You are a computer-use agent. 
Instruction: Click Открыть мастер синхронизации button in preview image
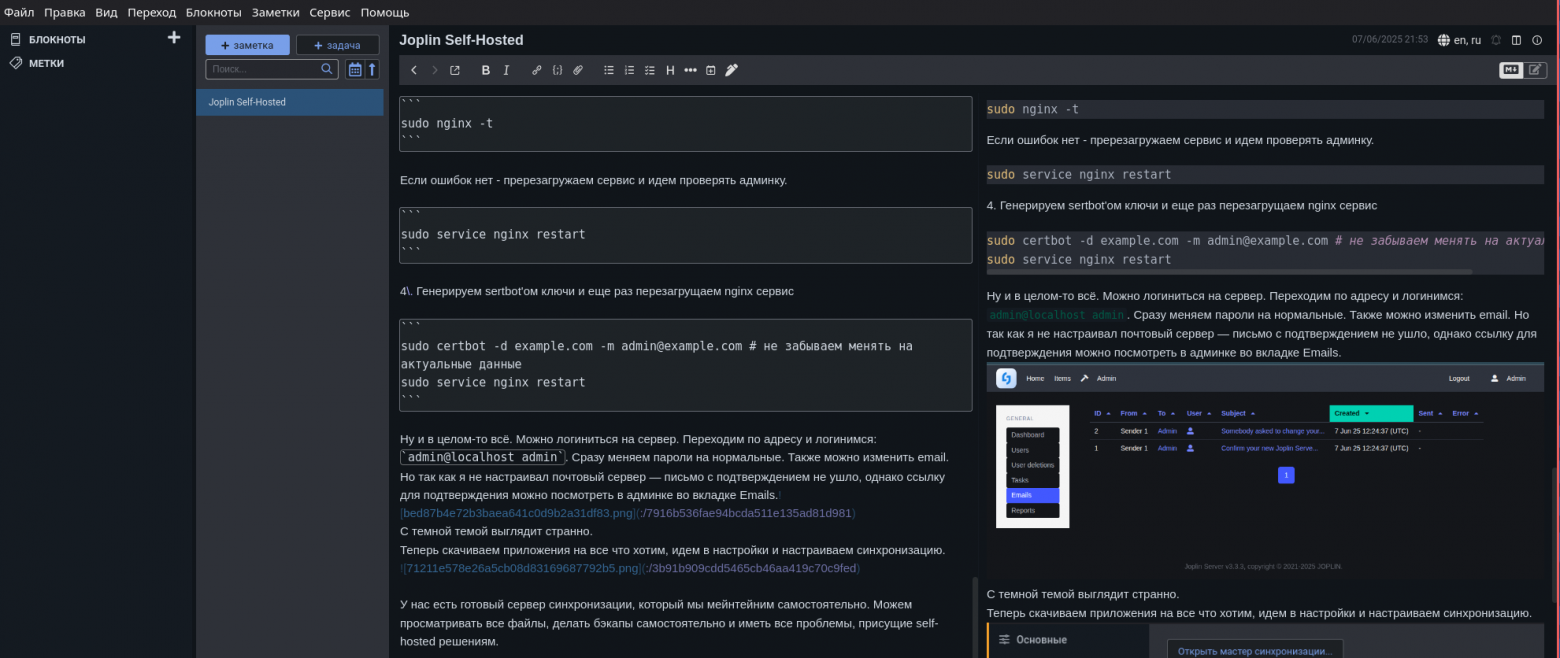coord(1255,650)
